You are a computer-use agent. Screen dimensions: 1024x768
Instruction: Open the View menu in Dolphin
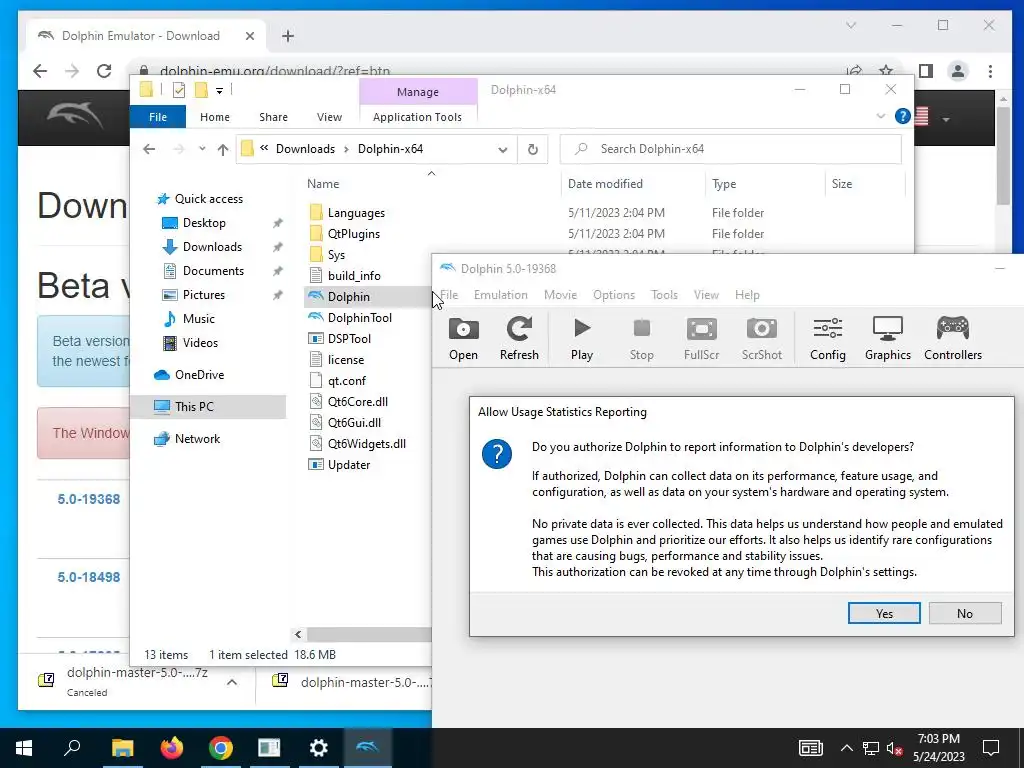coord(706,295)
